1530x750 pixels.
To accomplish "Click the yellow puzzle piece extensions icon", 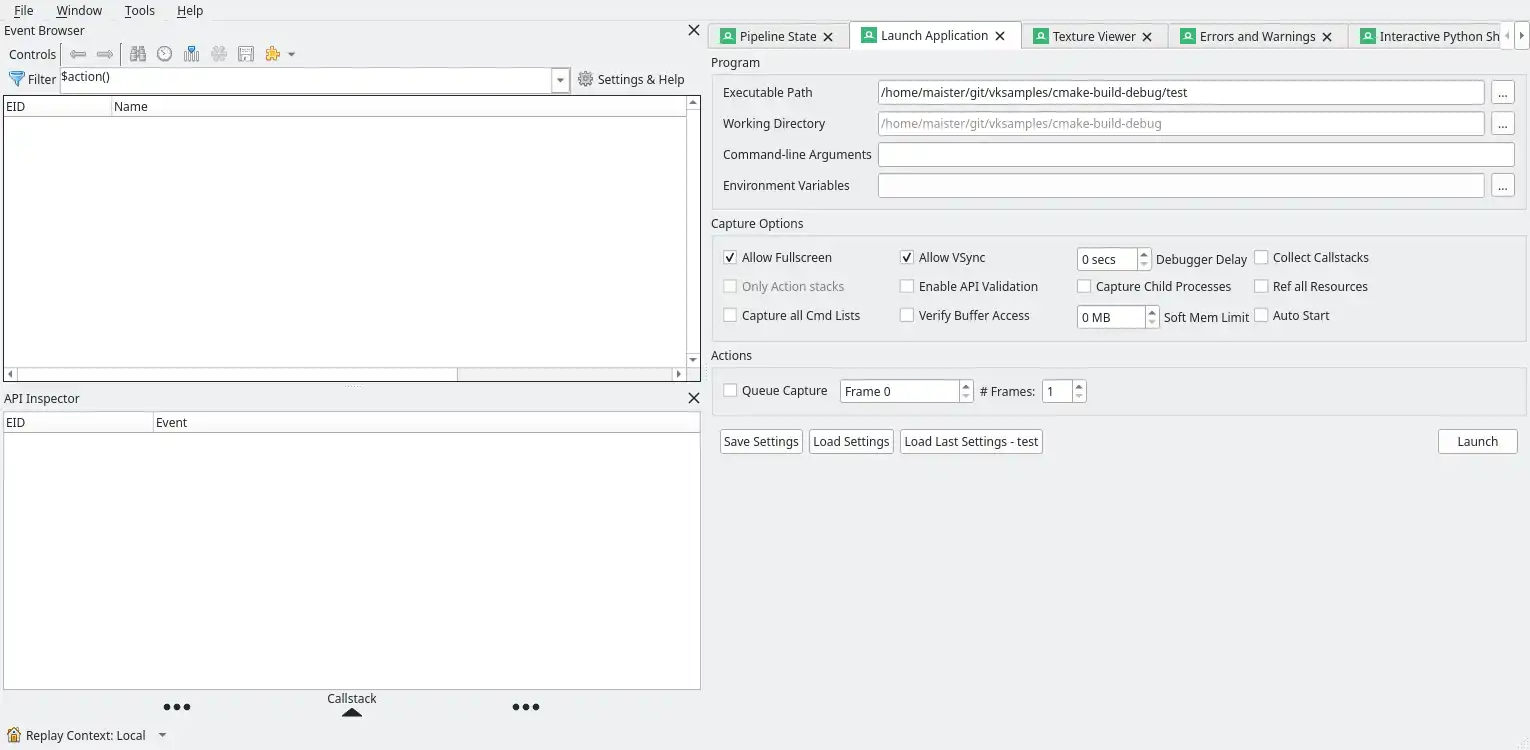I will pos(273,54).
